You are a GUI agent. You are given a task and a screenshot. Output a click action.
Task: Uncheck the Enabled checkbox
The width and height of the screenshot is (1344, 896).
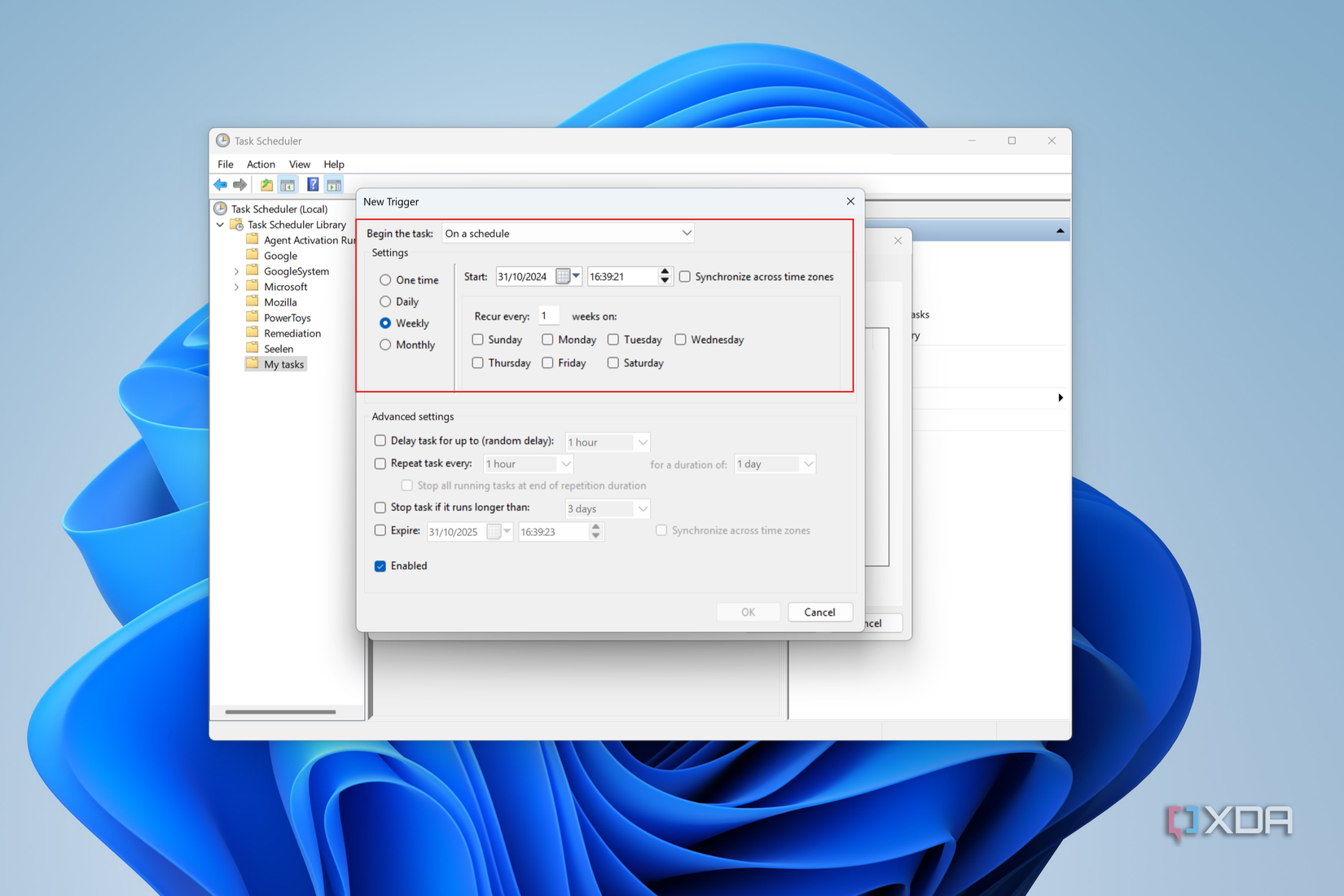tap(380, 566)
